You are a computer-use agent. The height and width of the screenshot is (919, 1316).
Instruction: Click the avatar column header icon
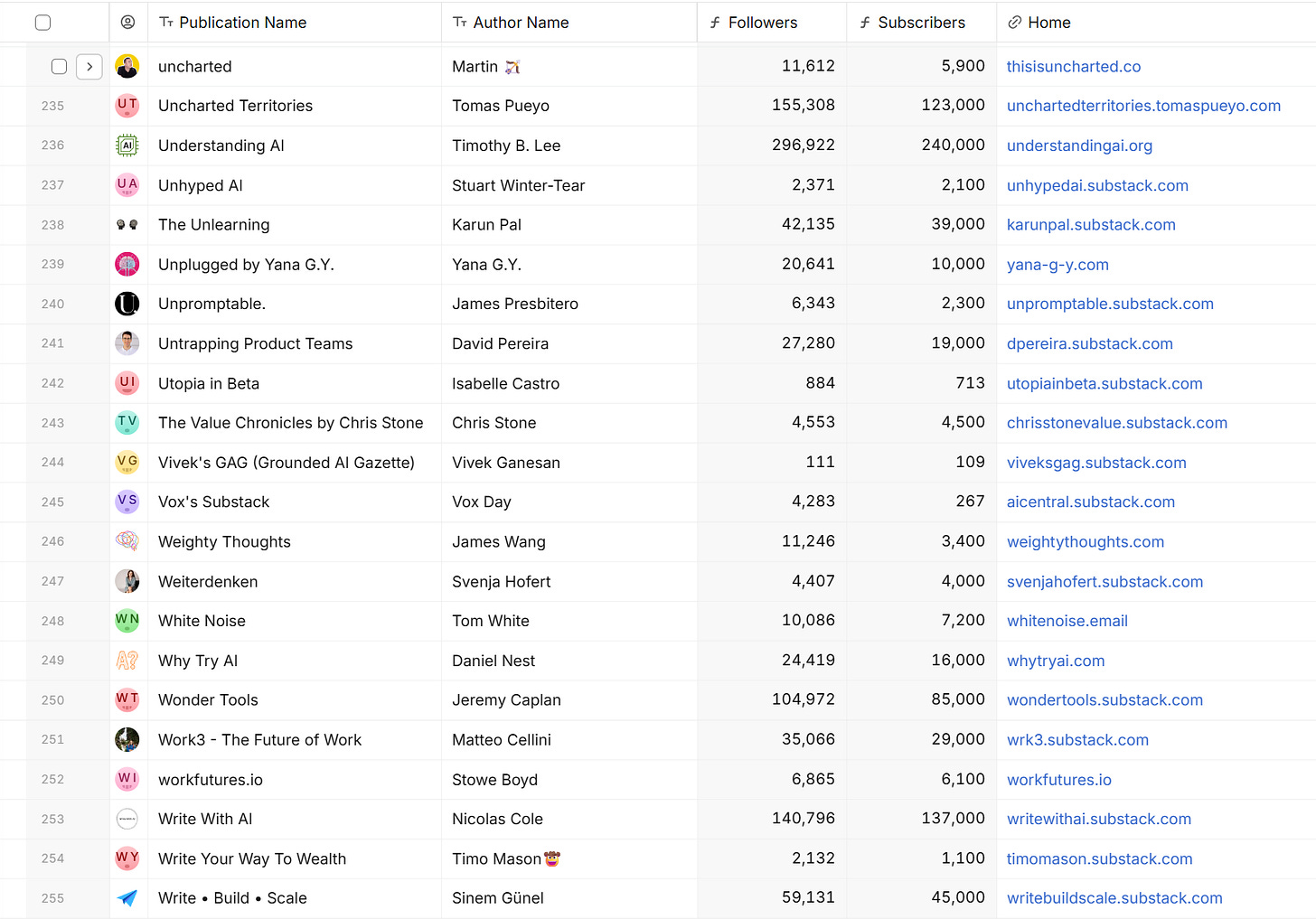pyautogui.click(x=127, y=23)
